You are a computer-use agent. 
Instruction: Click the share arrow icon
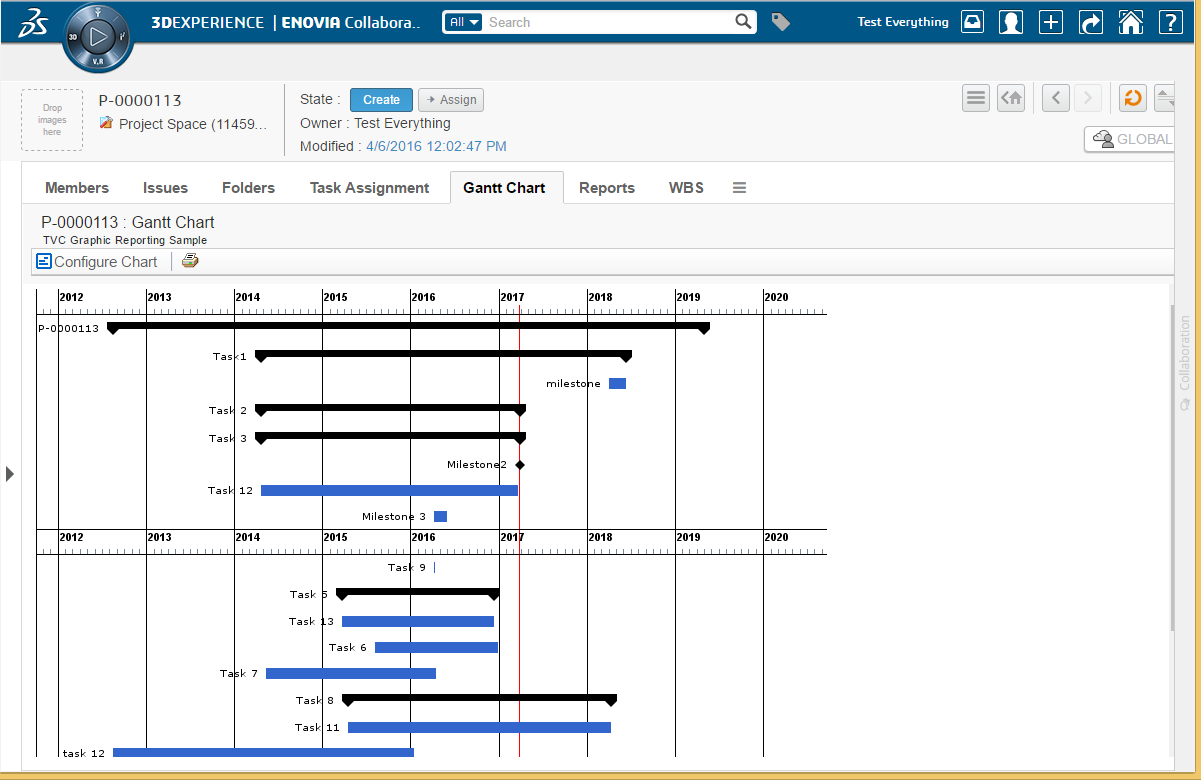coord(1091,22)
